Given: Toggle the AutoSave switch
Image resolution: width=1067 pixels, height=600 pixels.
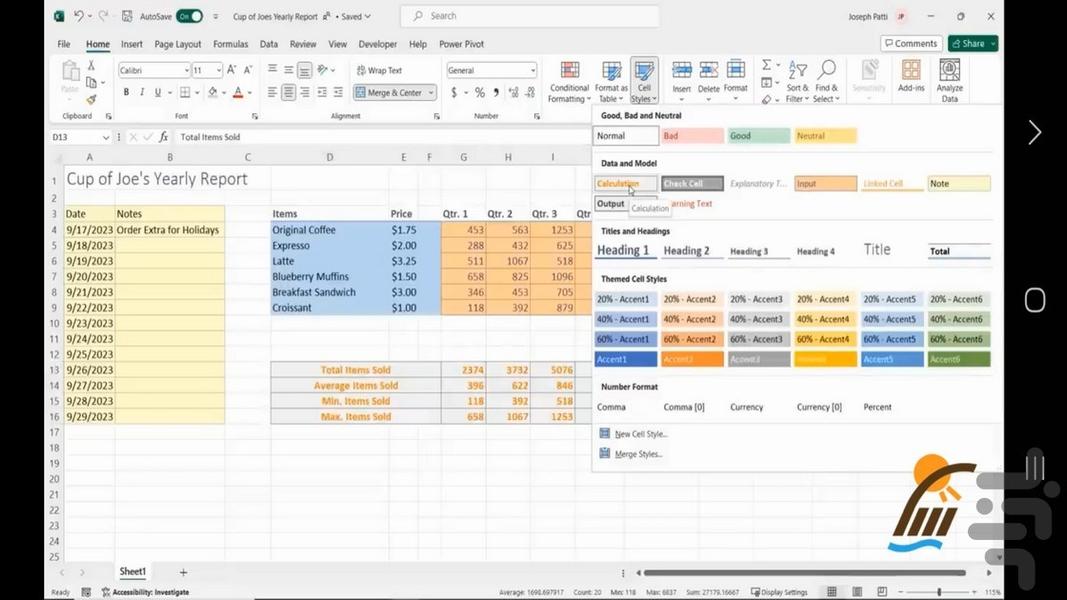Looking at the screenshot, I should tap(189, 16).
